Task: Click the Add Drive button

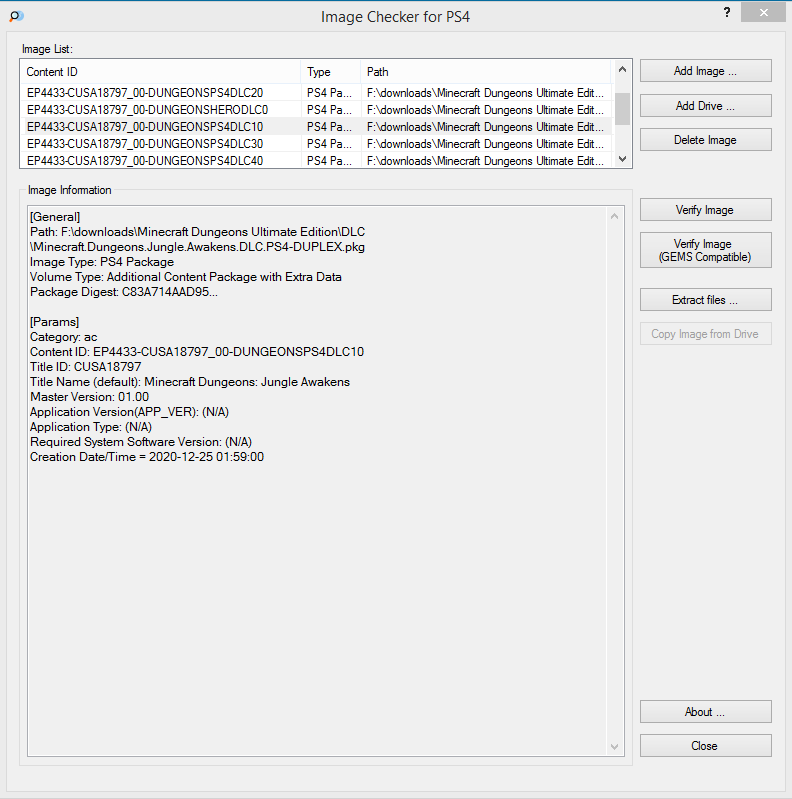Action: 705,105
